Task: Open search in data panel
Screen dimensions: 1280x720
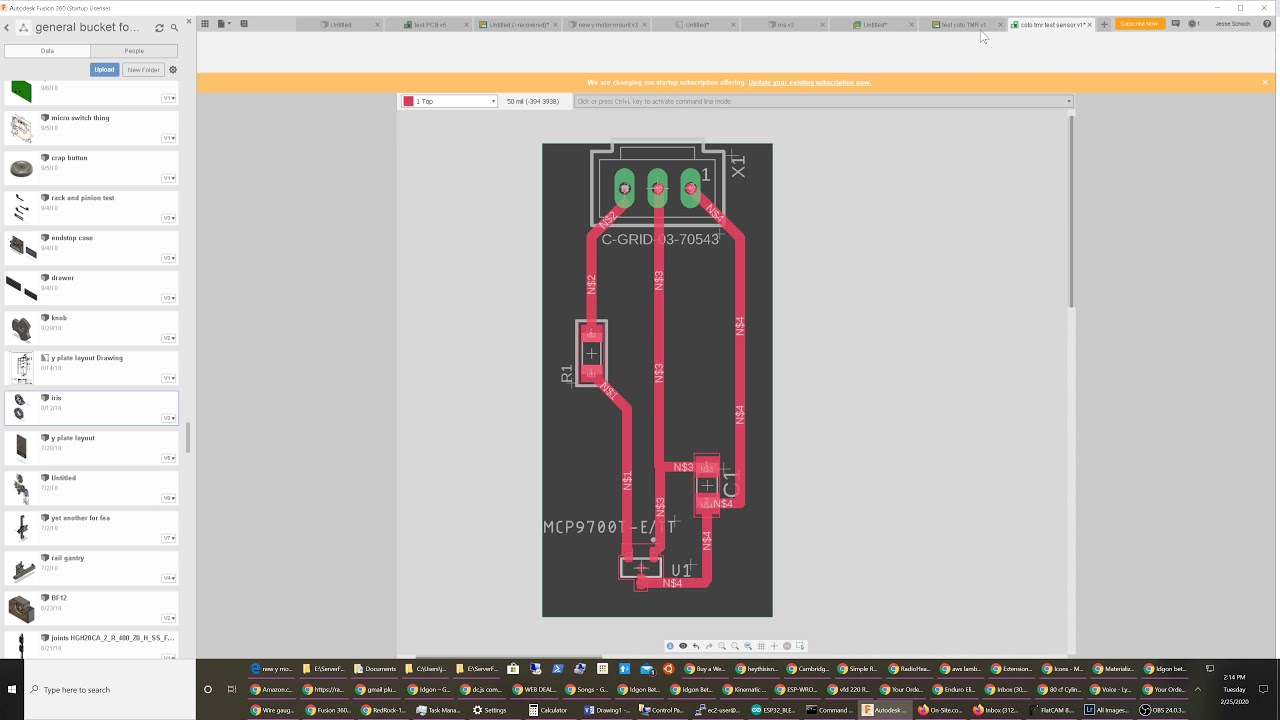Action: [174, 28]
